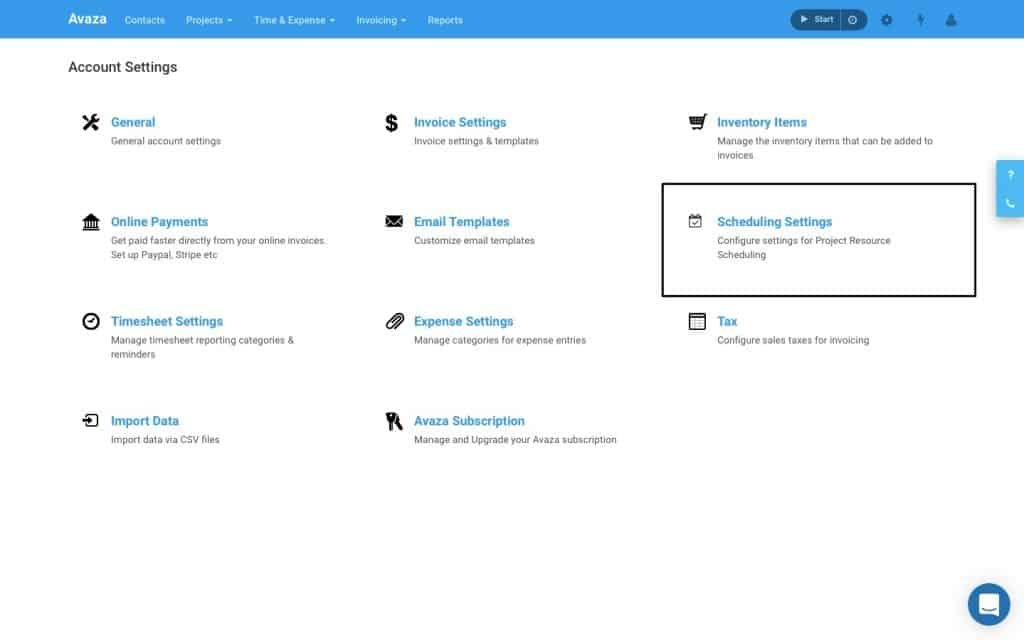
Task: Click the calendar icon for Scheduling Settings
Action: click(x=696, y=221)
